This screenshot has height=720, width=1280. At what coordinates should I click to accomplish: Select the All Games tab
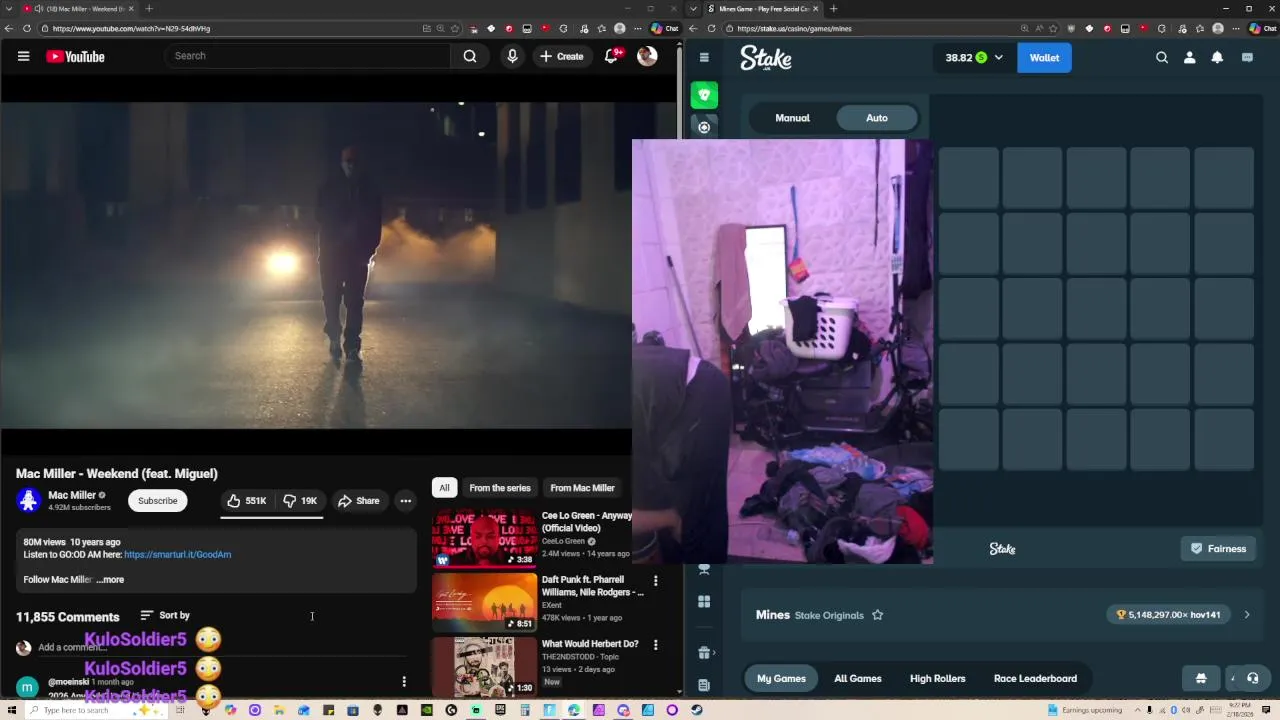(858, 678)
